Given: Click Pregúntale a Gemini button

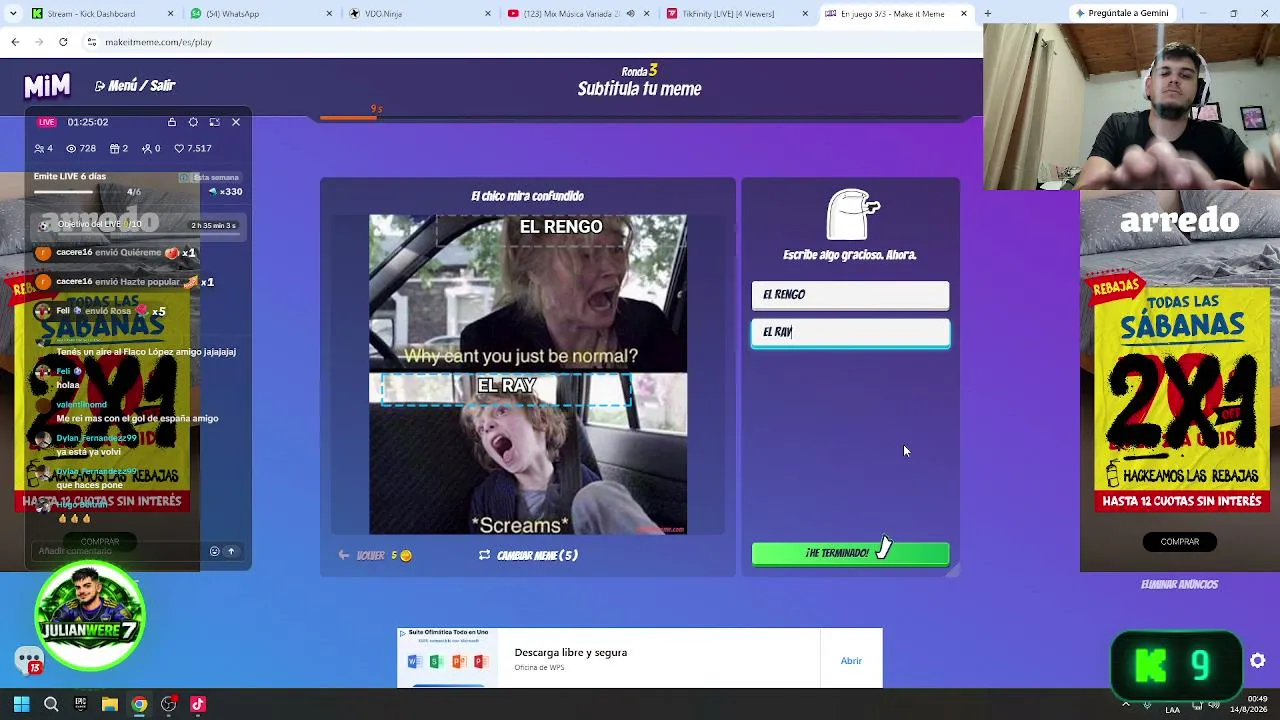Looking at the screenshot, I should 1121,13.
